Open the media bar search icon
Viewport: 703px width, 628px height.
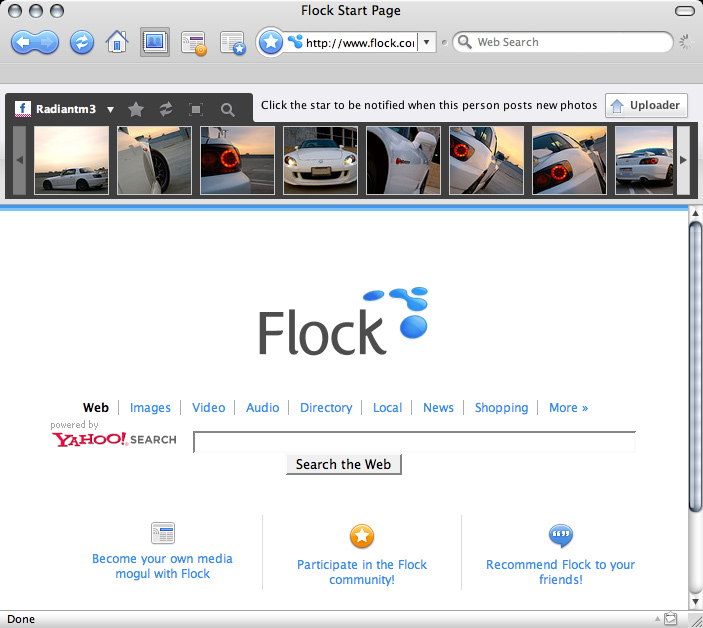coord(227,109)
